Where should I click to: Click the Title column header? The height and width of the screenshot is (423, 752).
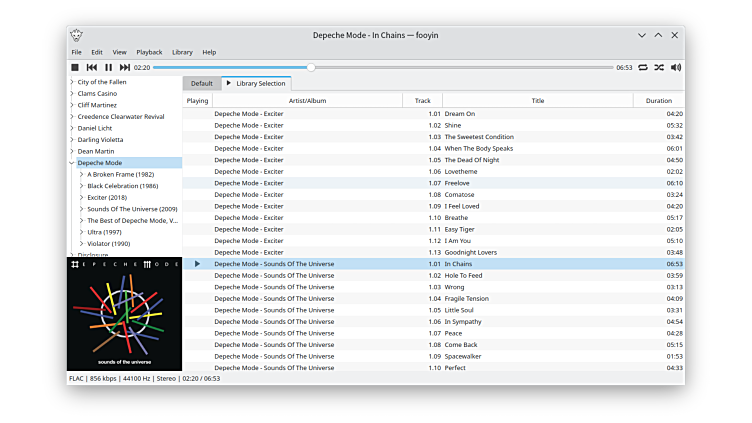(x=537, y=100)
